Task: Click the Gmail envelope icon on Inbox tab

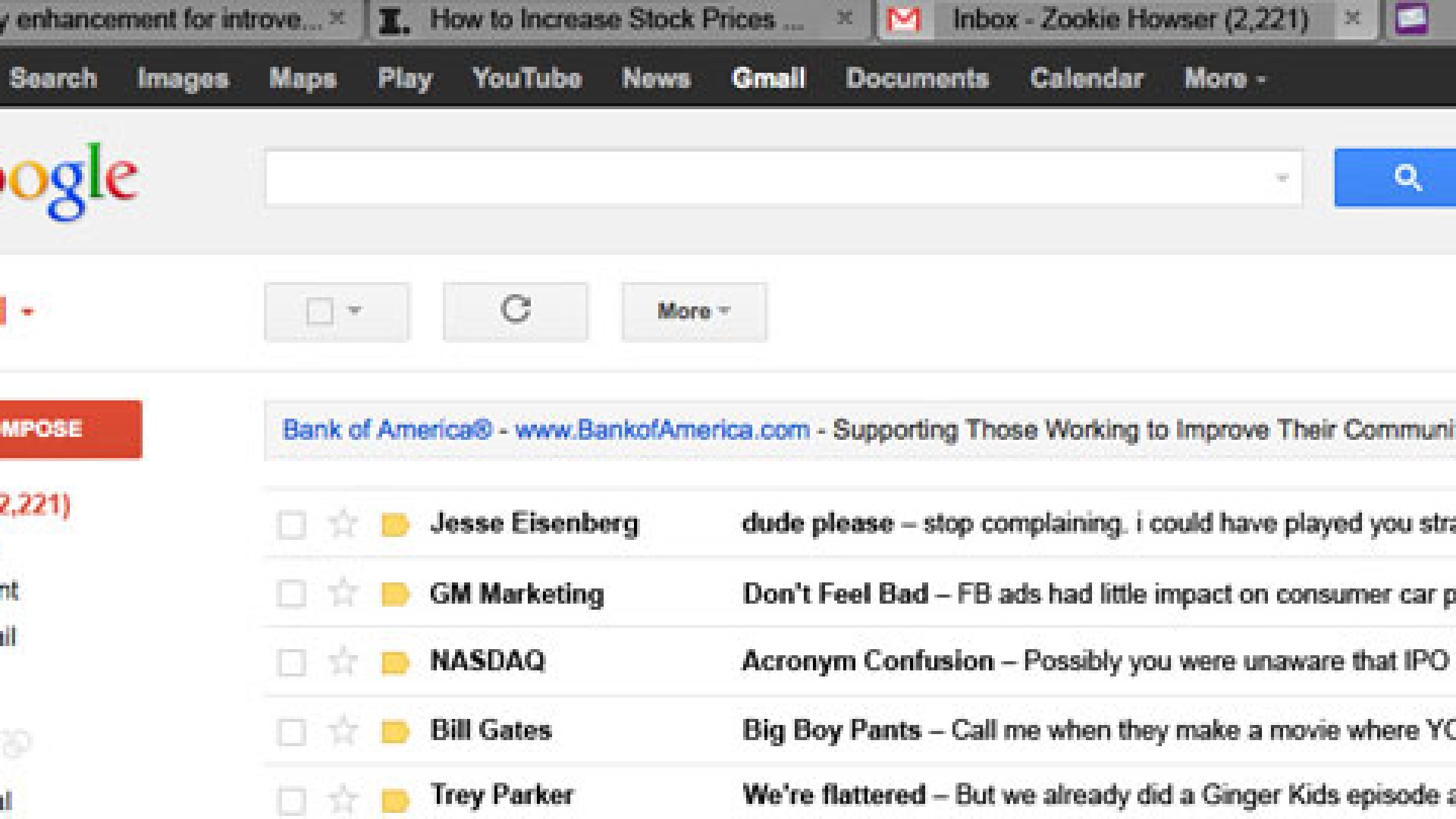Action: [x=903, y=19]
